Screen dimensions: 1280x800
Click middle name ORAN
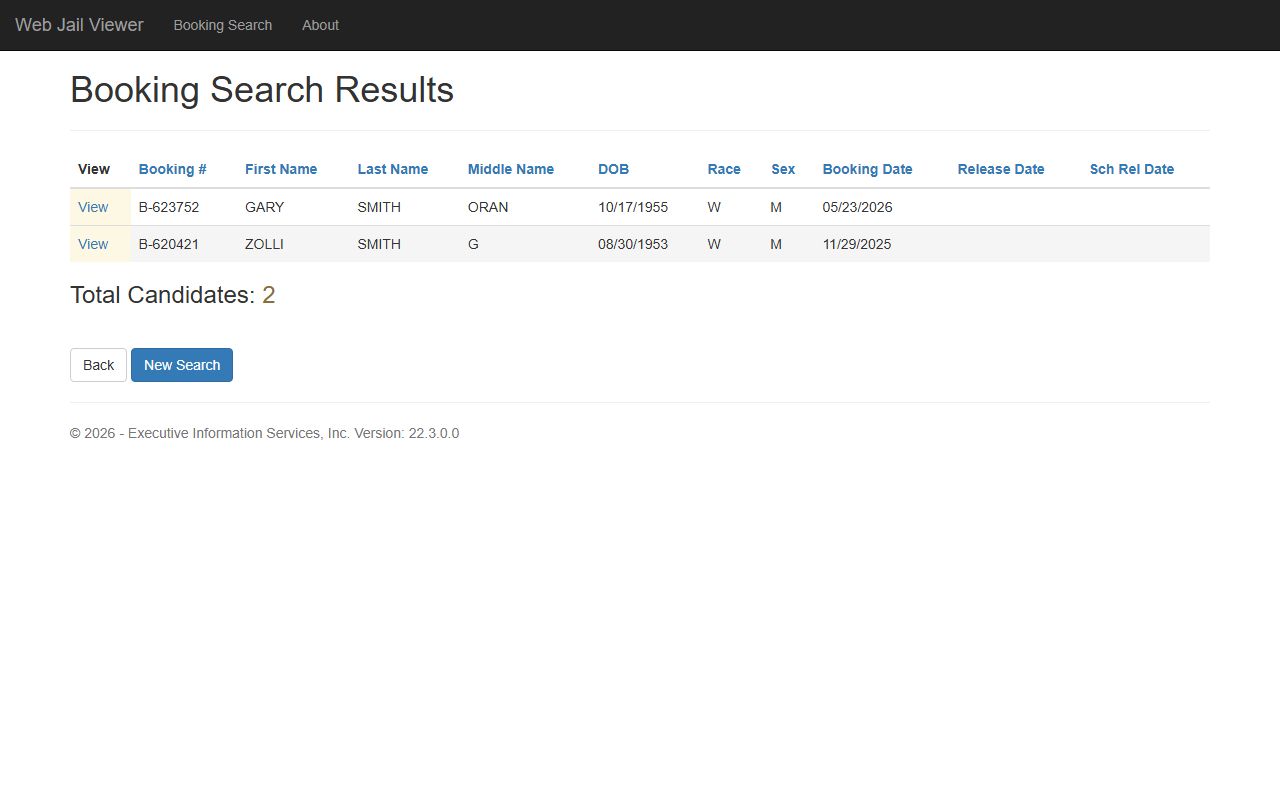488,207
